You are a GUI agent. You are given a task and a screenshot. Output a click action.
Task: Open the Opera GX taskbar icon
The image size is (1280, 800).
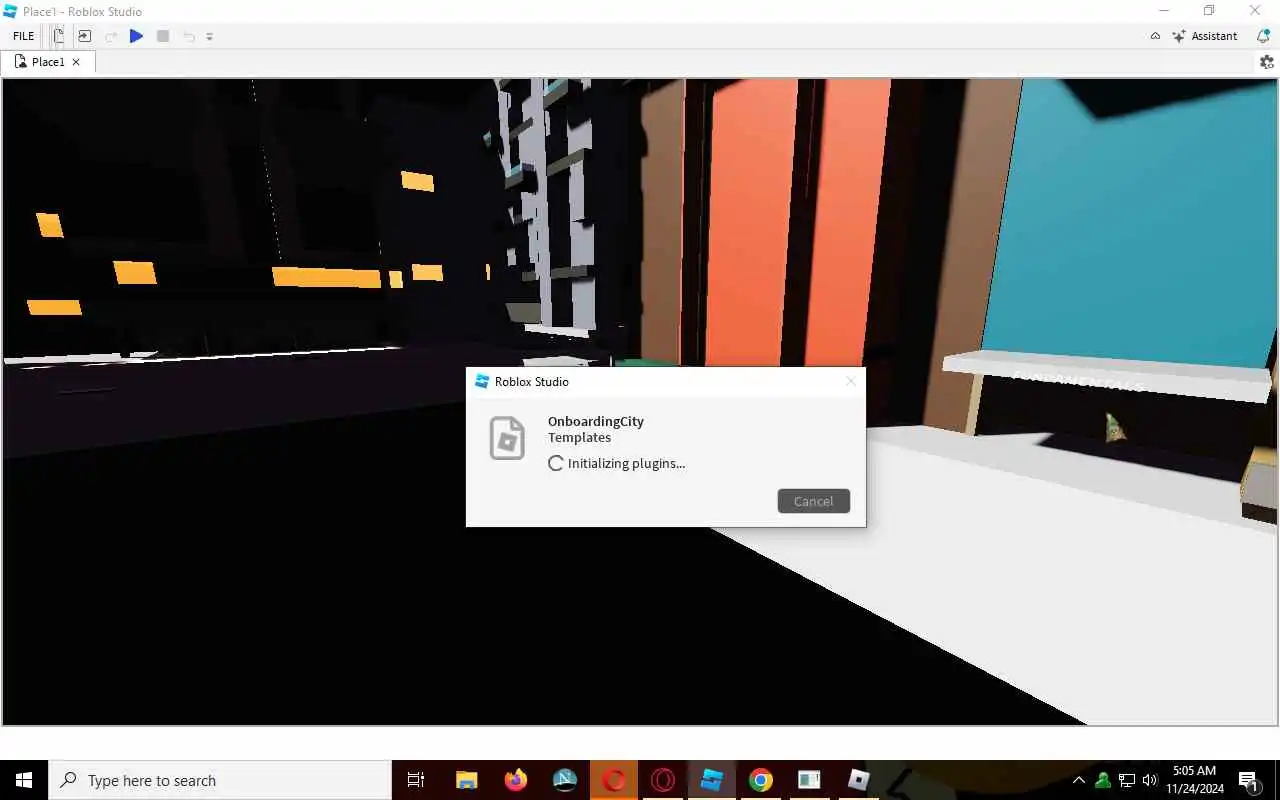click(x=663, y=780)
